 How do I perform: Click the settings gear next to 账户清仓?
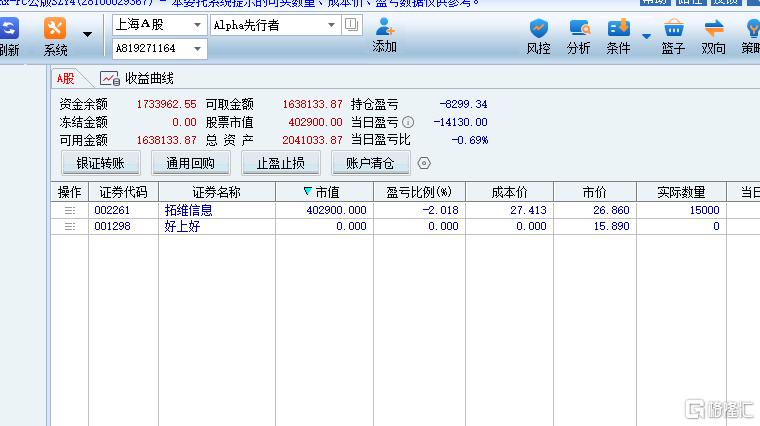(424, 163)
